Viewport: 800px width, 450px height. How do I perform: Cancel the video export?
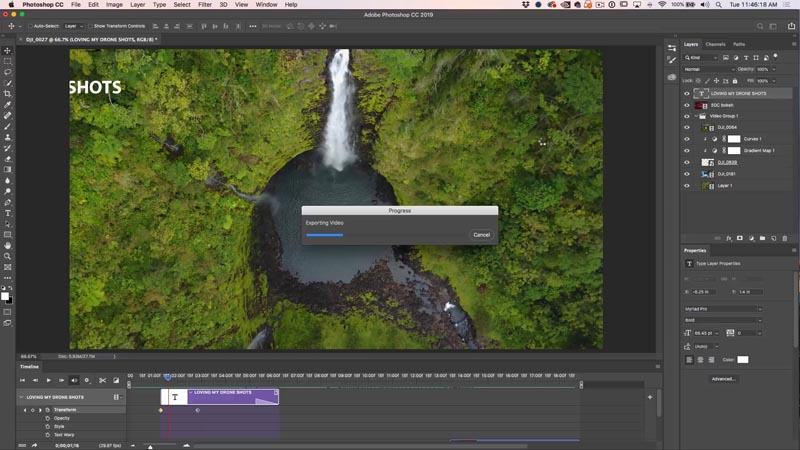tap(481, 235)
